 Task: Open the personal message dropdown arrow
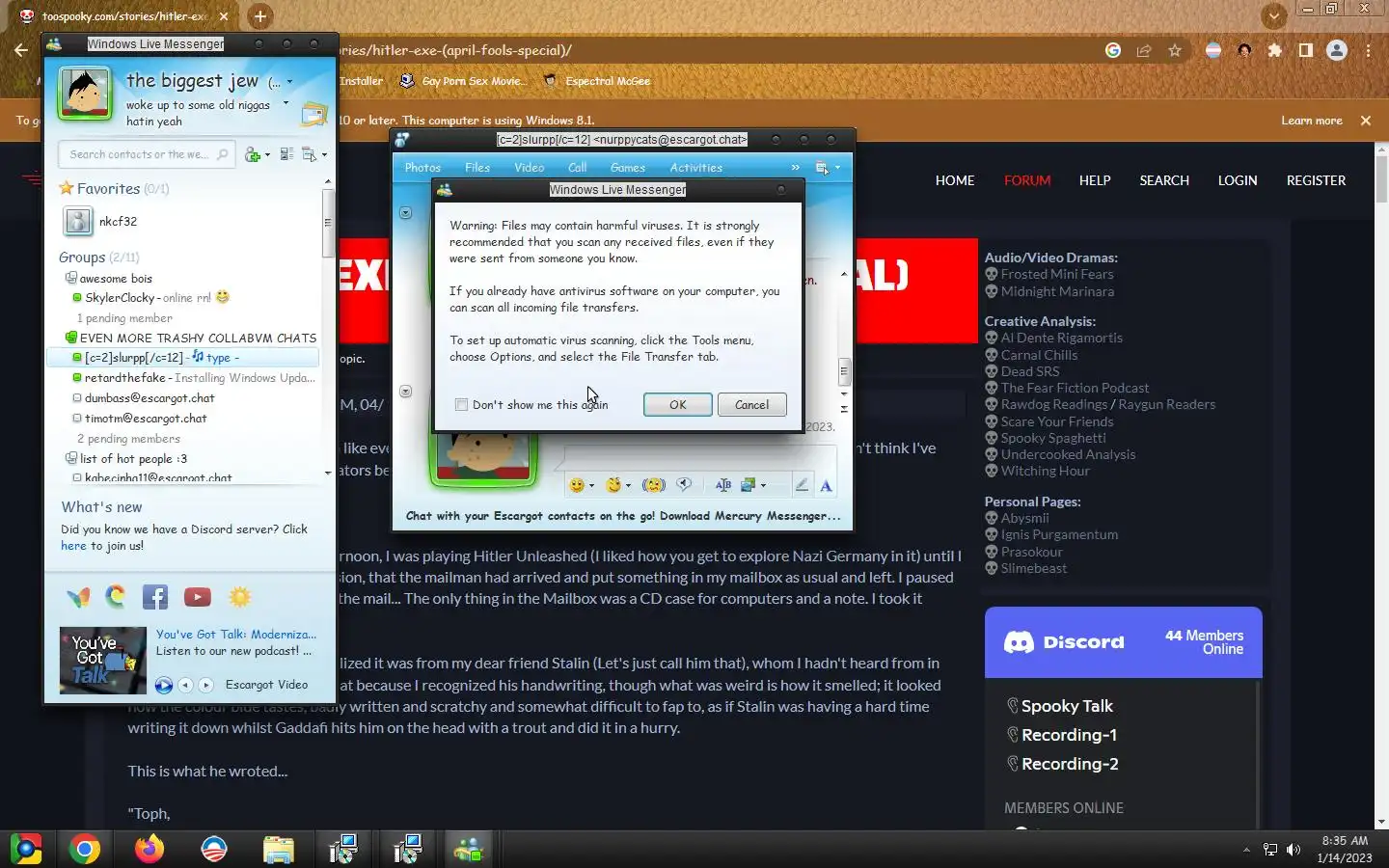286,103
